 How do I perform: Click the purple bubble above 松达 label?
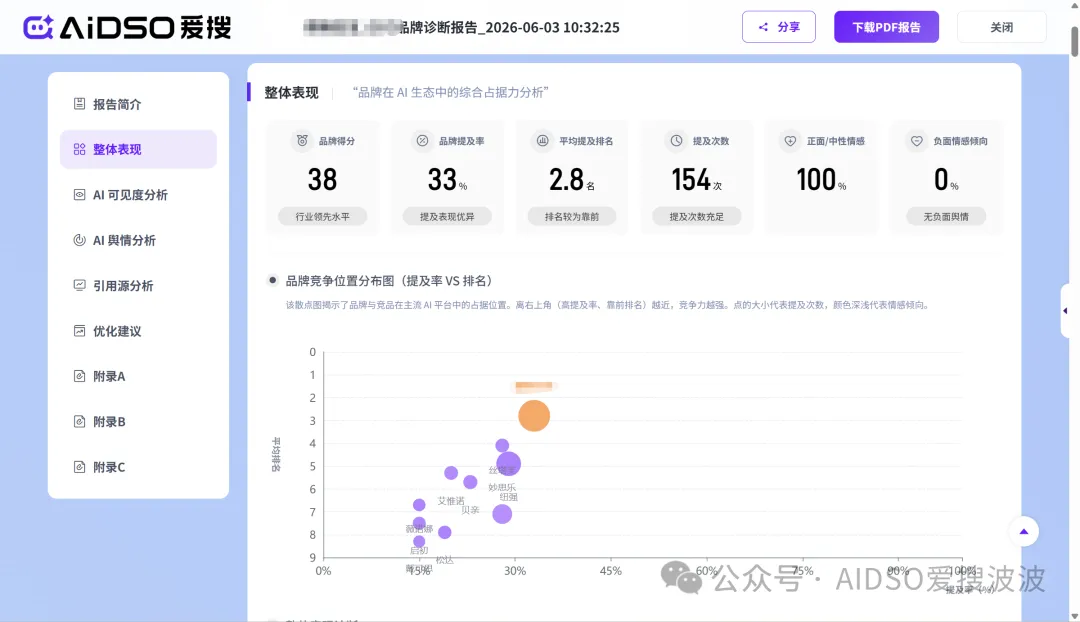(x=444, y=532)
